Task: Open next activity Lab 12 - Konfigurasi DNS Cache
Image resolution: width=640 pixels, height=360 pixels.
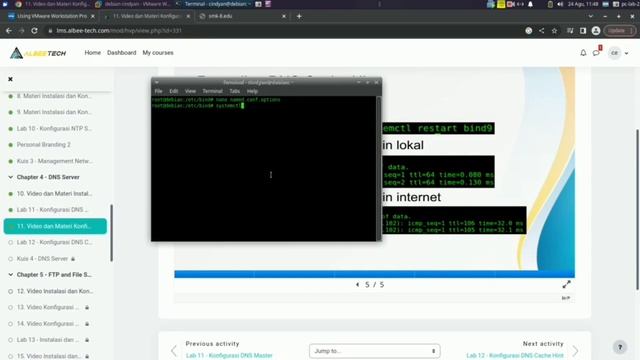Action: click(x=515, y=356)
